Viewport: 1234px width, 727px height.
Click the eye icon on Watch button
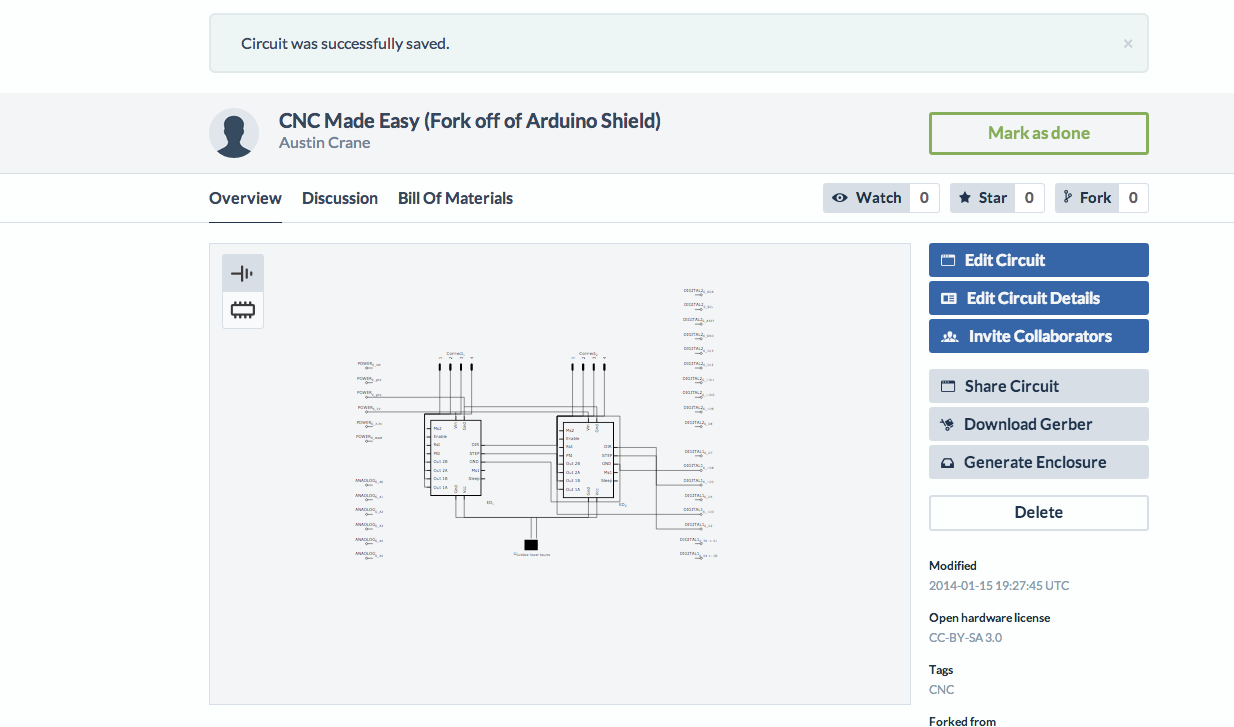point(839,197)
